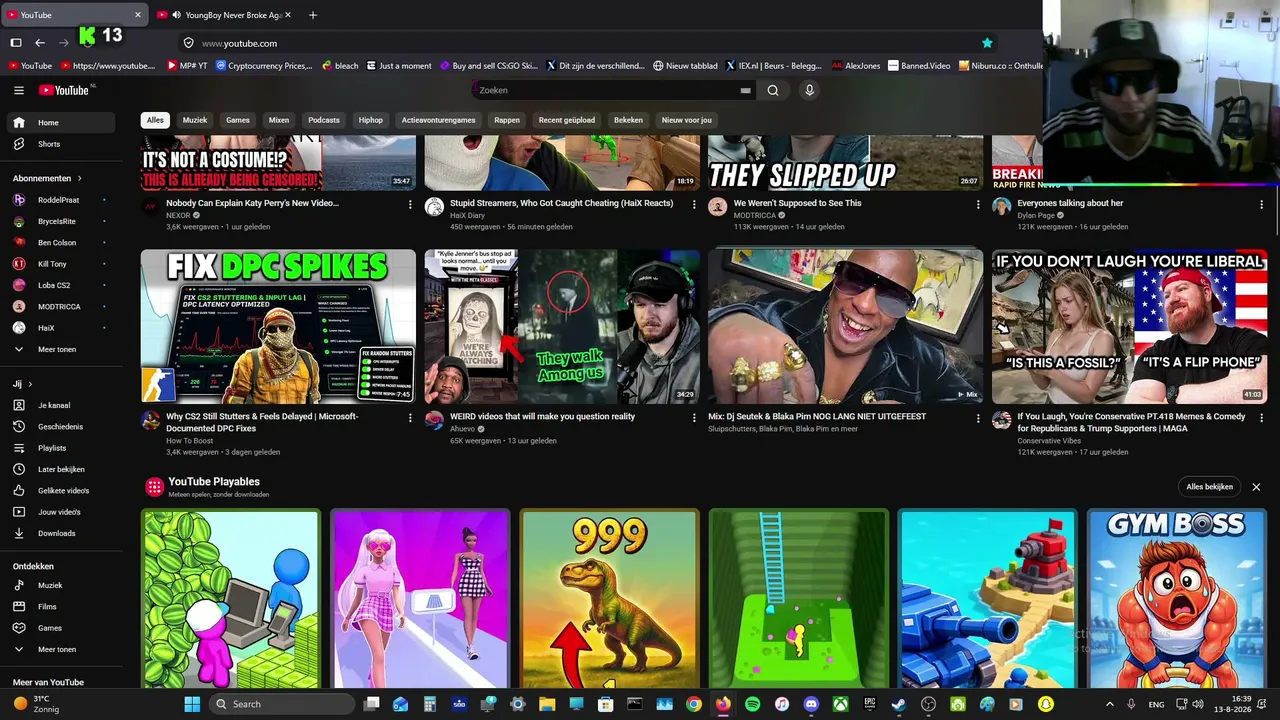Screen dimensions: 1280x720
Task: Open the YouTube hamburger guide menu
Action: coord(19,90)
